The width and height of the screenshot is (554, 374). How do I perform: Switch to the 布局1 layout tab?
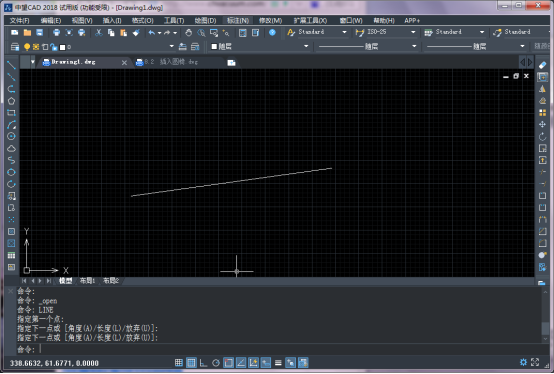tap(87, 281)
